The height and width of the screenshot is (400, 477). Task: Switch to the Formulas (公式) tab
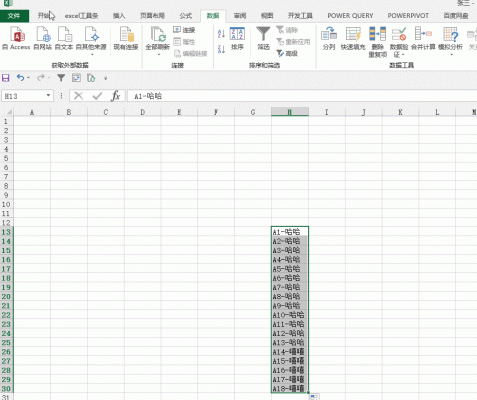pyautogui.click(x=186, y=16)
